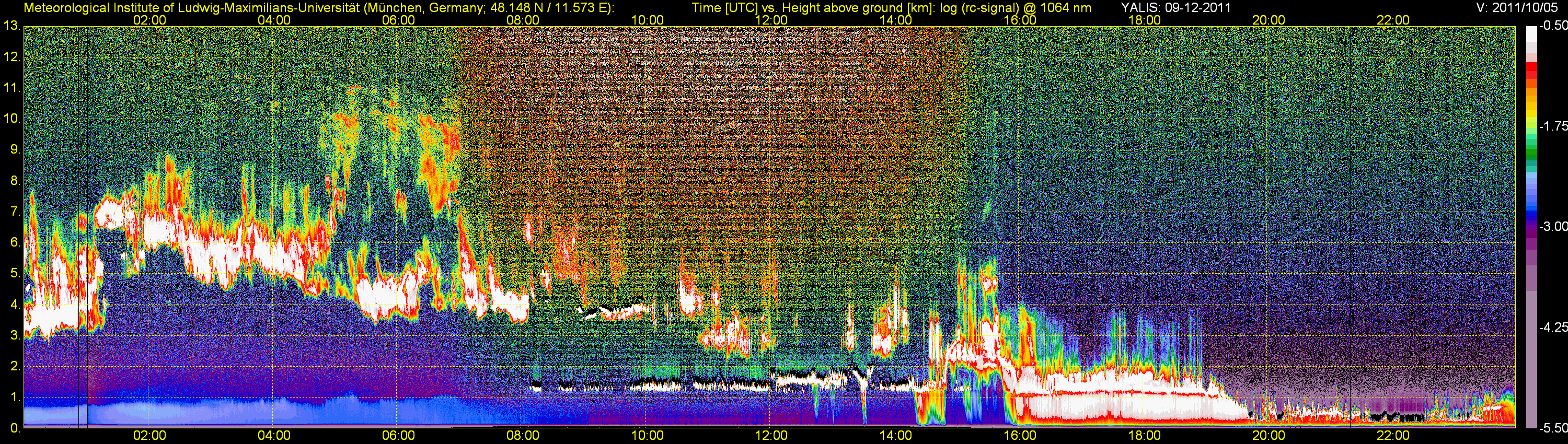Click the '6.' height axis label

15,243
